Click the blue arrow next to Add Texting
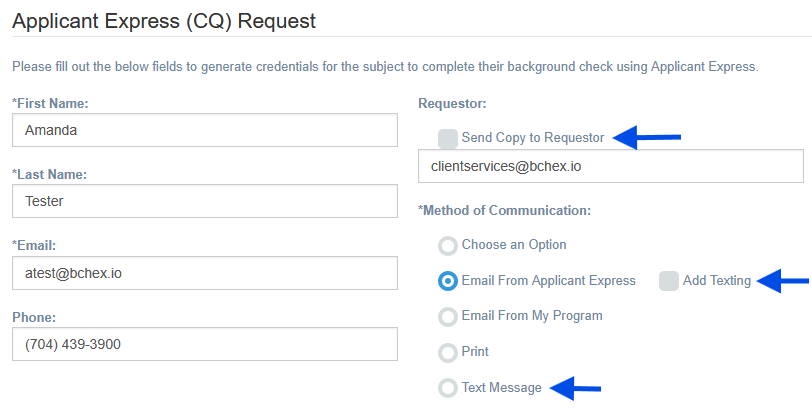The width and height of the screenshot is (812, 414). (783, 281)
